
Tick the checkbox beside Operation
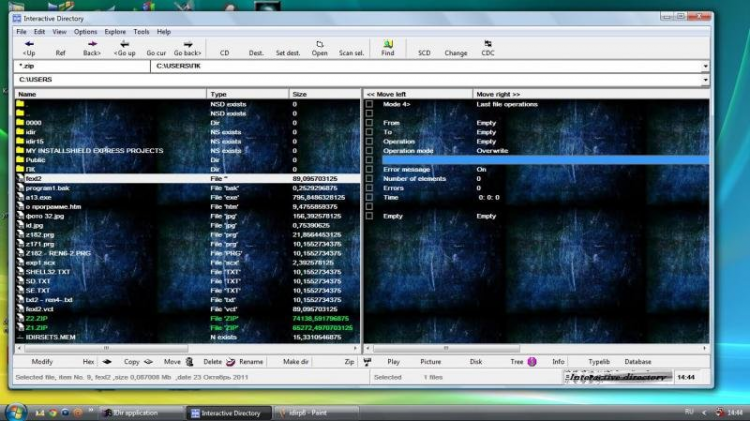pos(369,142)
